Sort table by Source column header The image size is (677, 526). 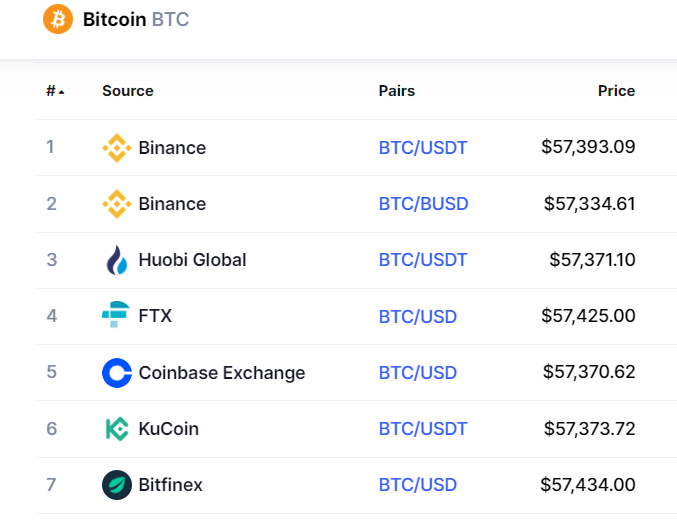[x=128, y=91]
